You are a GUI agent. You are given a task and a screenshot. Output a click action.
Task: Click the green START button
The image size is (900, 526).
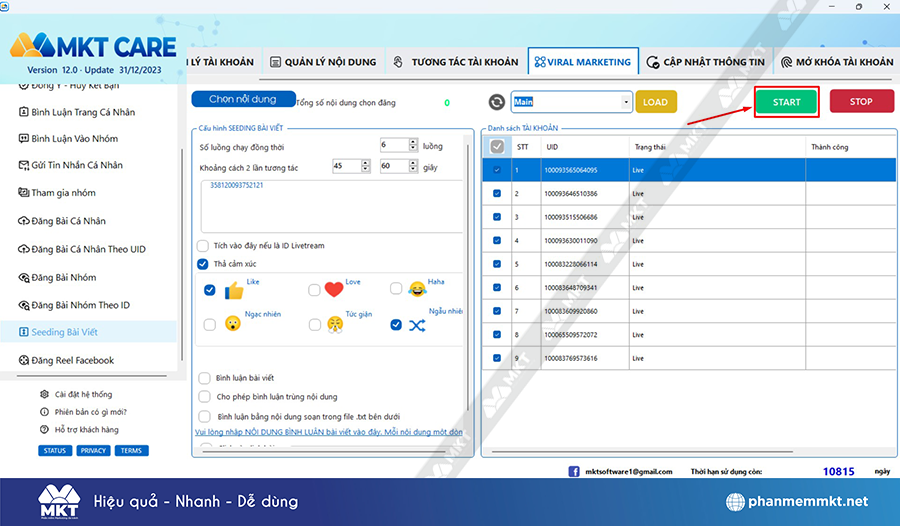786,102
